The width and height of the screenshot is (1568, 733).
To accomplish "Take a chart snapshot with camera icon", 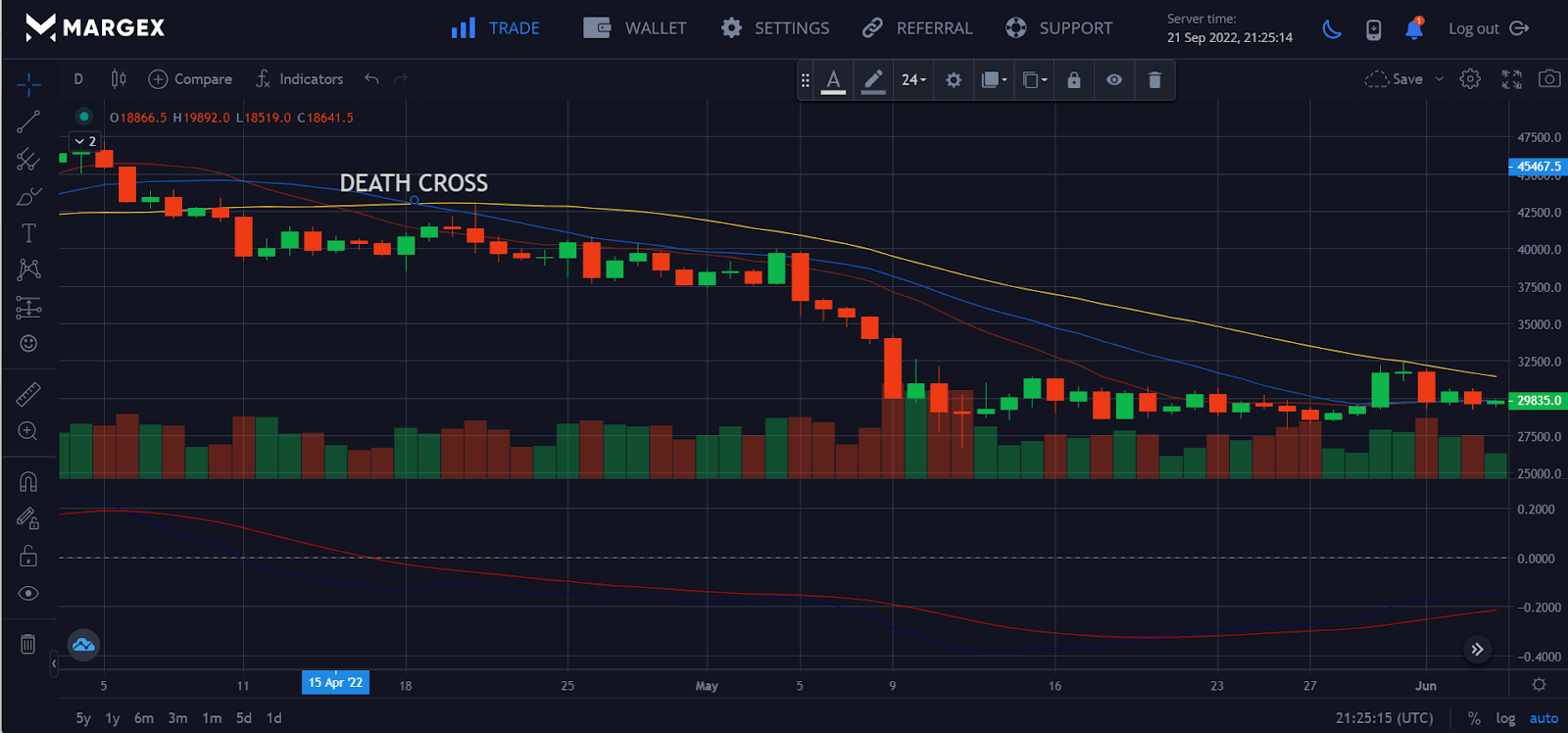I will (1549, 78).
